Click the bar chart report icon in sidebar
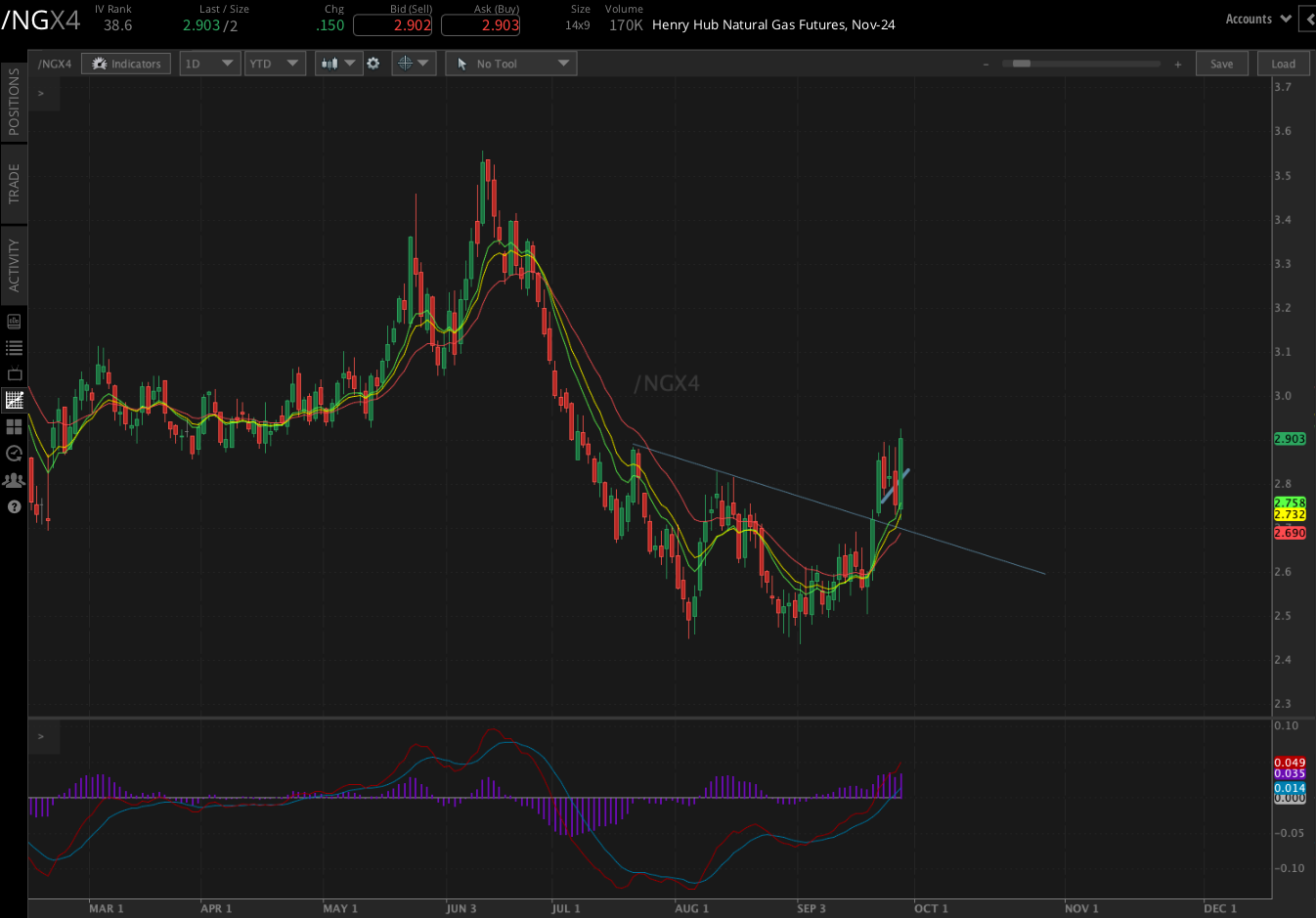Screen dimensions: 1316x918 pos(14,322)
